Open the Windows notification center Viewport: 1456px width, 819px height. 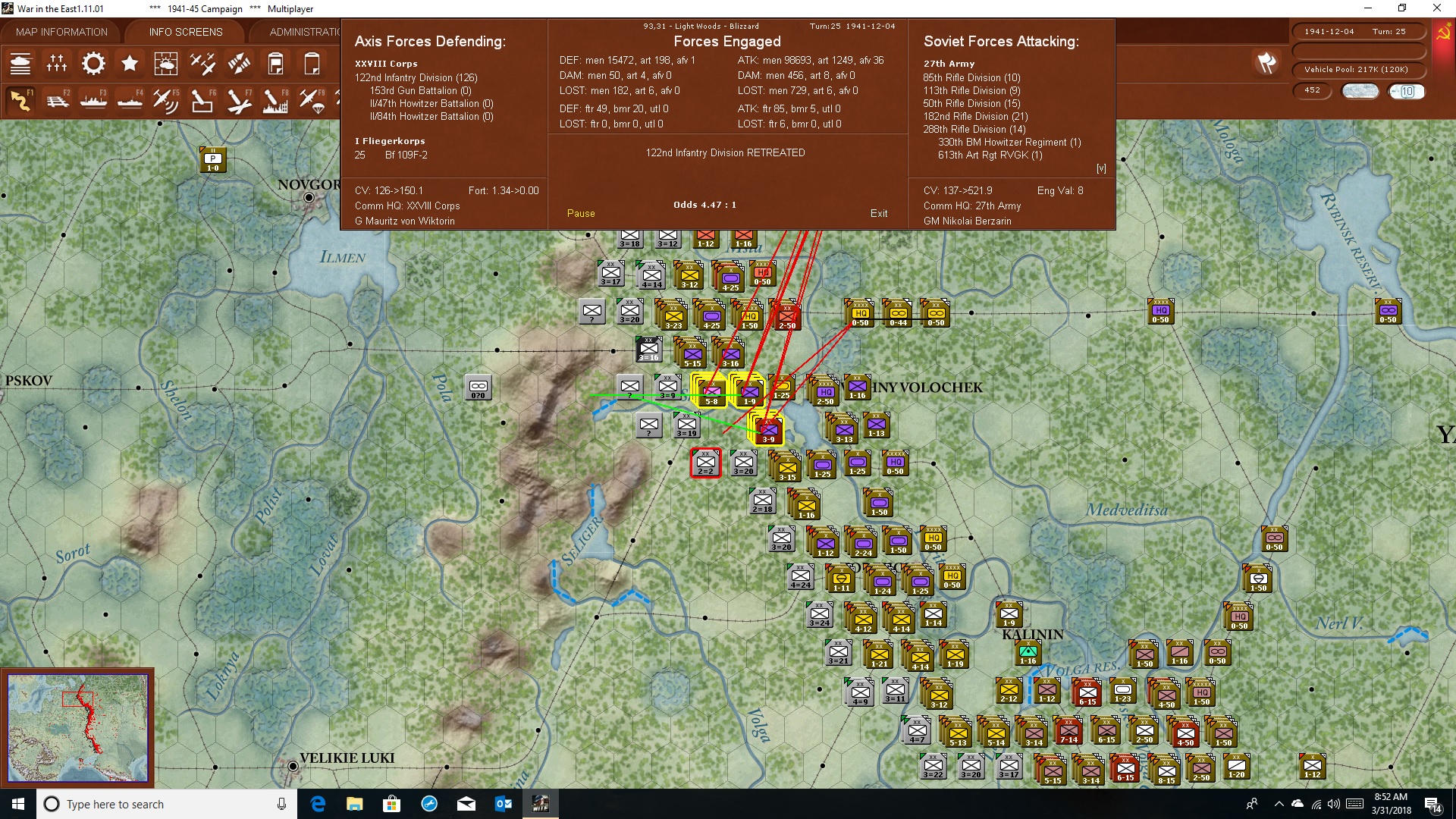pyautogui.click(x=1432, y=805)
